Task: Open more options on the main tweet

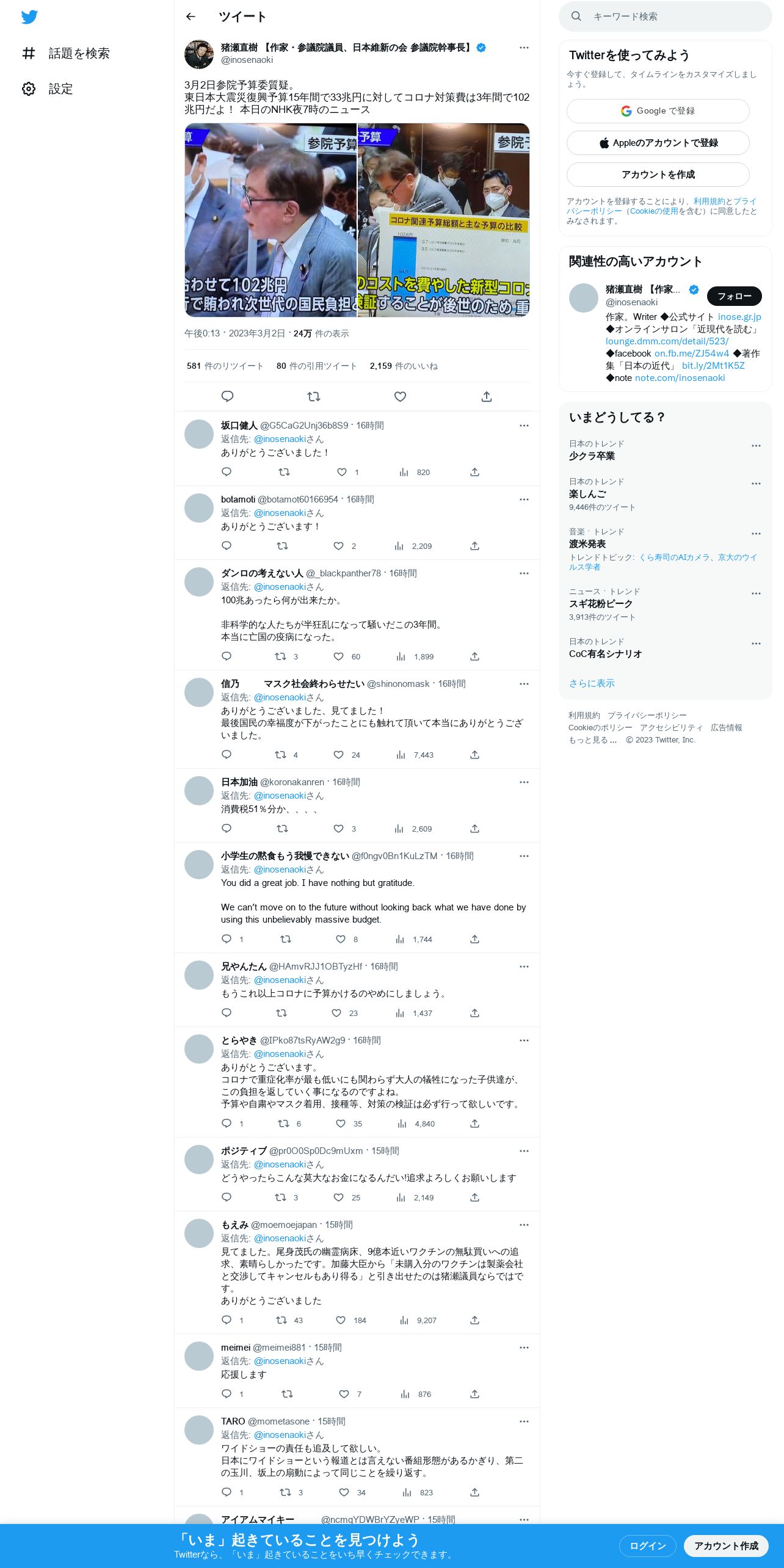Action: (524, 48)
